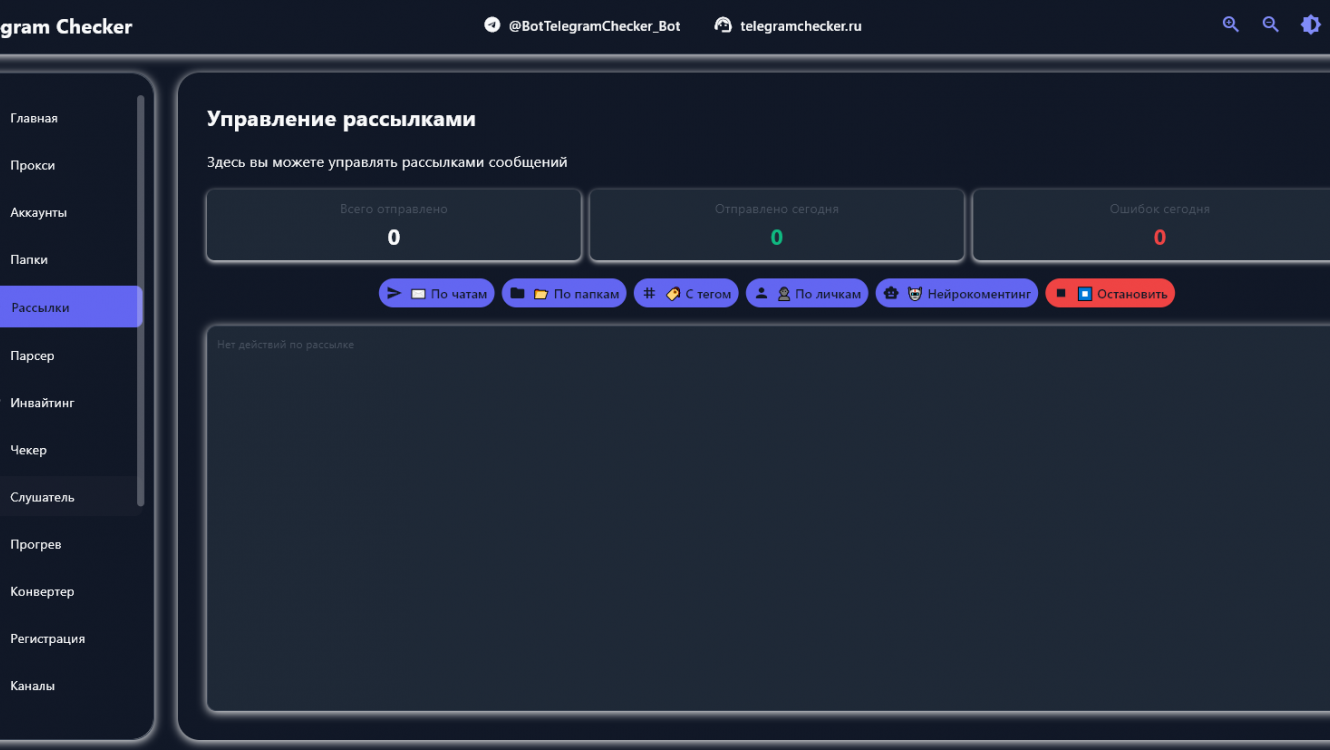Open Инвайтинг from the sidebar
This screenshot has width=1330, height=750.
coord(42,402)
